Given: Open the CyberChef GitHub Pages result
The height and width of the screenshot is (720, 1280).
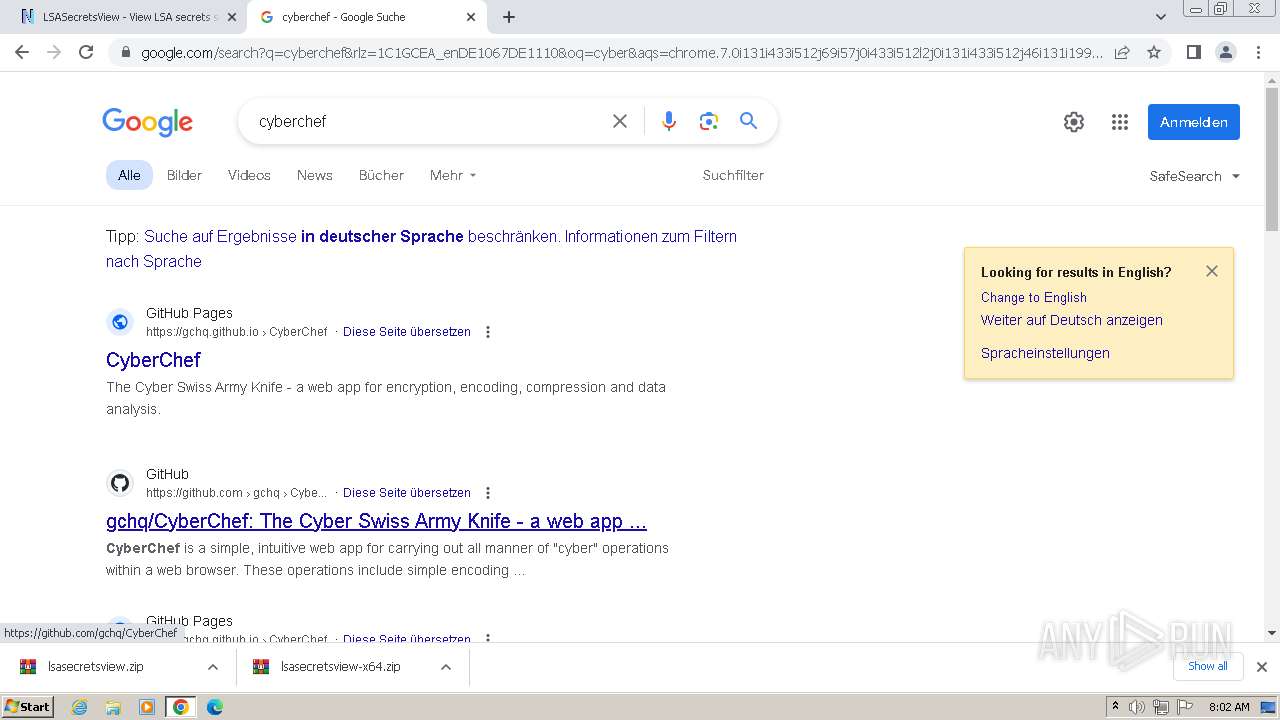Looking at the screenshot, I should click(153, 360).
